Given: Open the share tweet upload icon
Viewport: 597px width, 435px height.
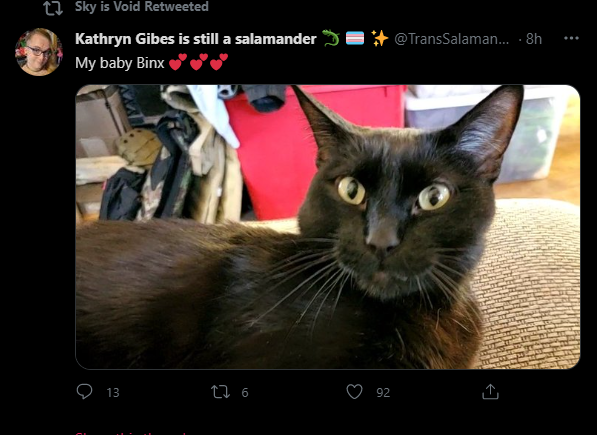Looking at the screenshot, I should [490, 392].
